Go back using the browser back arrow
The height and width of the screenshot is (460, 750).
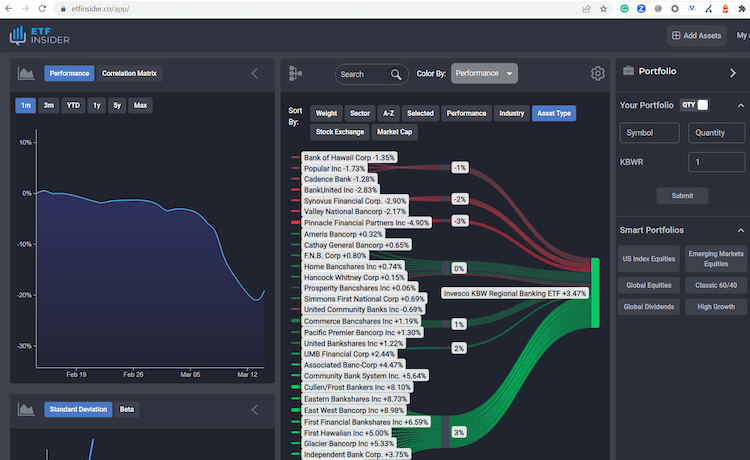(9, 9)
